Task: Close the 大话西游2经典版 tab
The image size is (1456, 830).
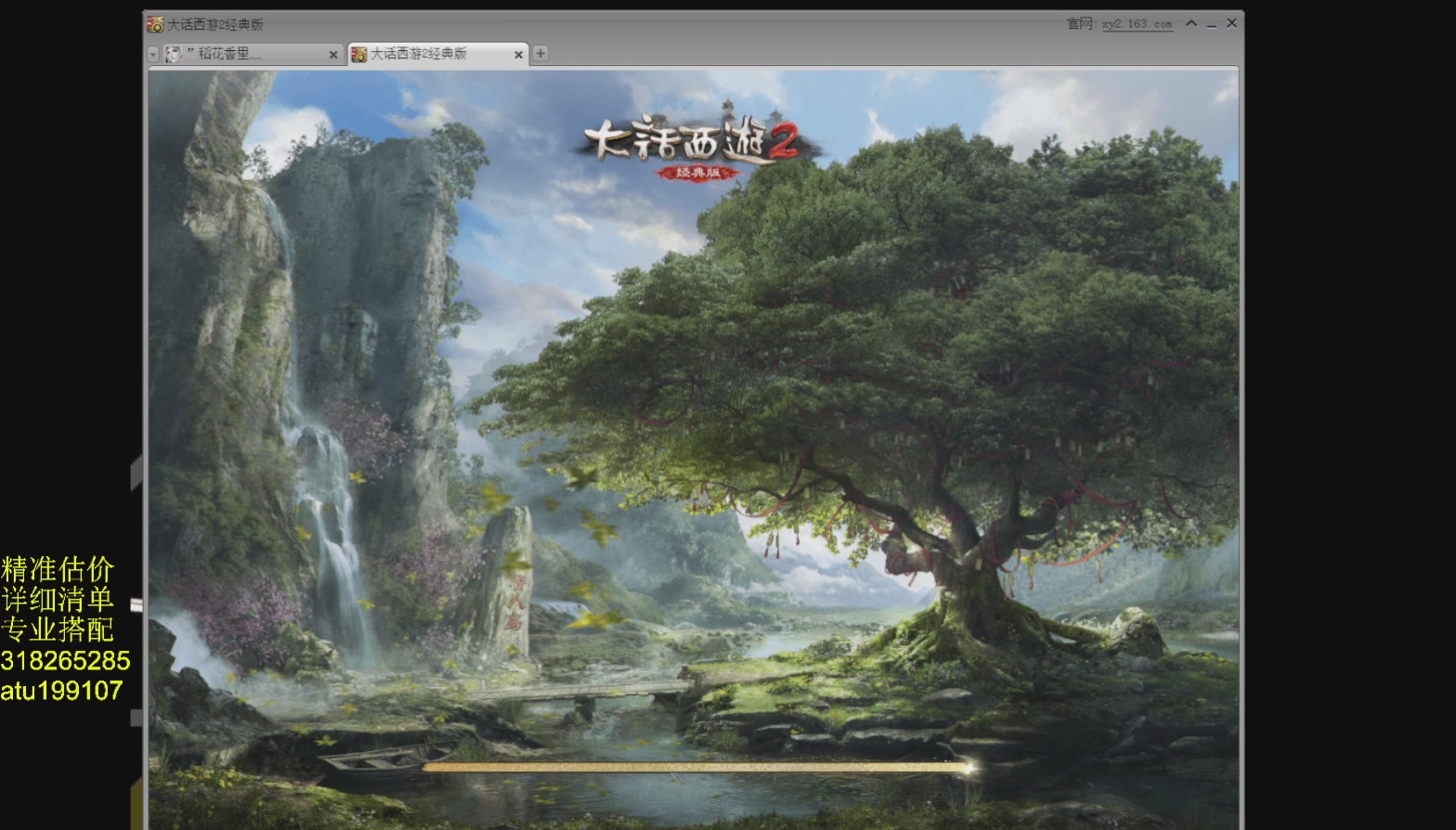Action: pyautogui.click(x=518, y=56)
